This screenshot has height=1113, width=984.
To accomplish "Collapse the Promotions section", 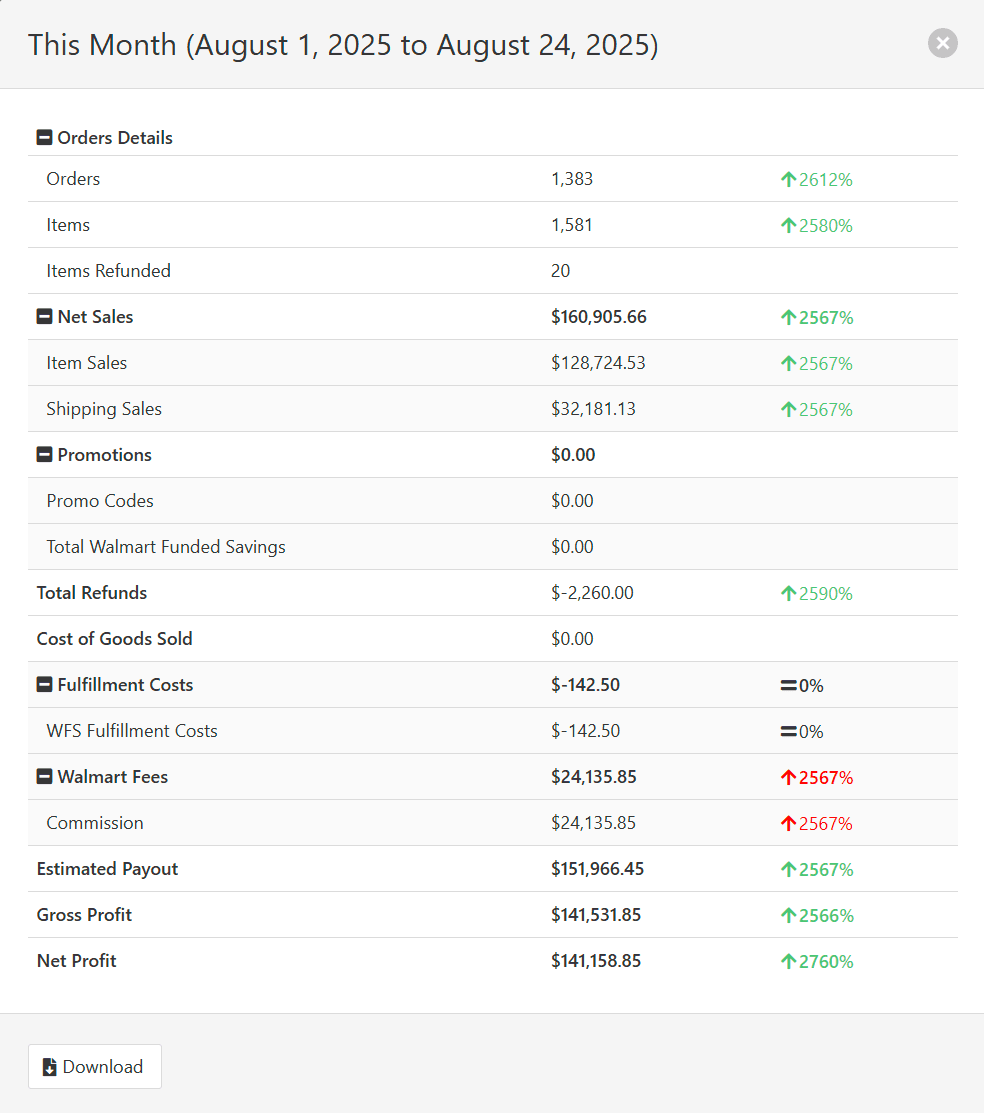I will pyautogui.click(x=43, y=454).
